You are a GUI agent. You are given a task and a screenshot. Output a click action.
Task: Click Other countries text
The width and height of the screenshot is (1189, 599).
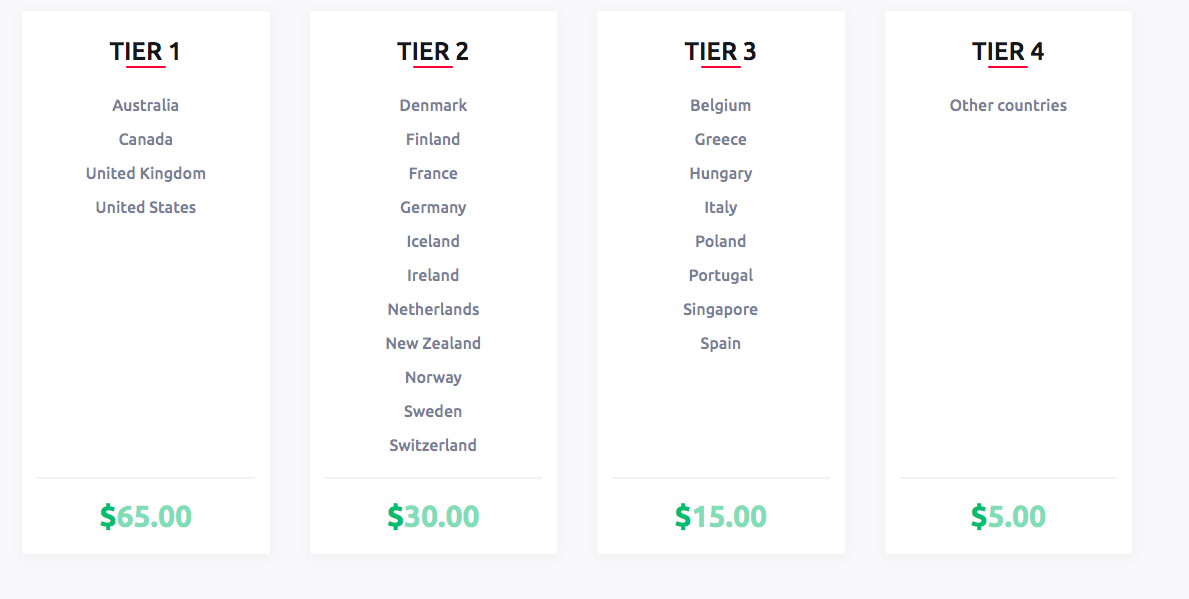click(x=1008, y=105)
